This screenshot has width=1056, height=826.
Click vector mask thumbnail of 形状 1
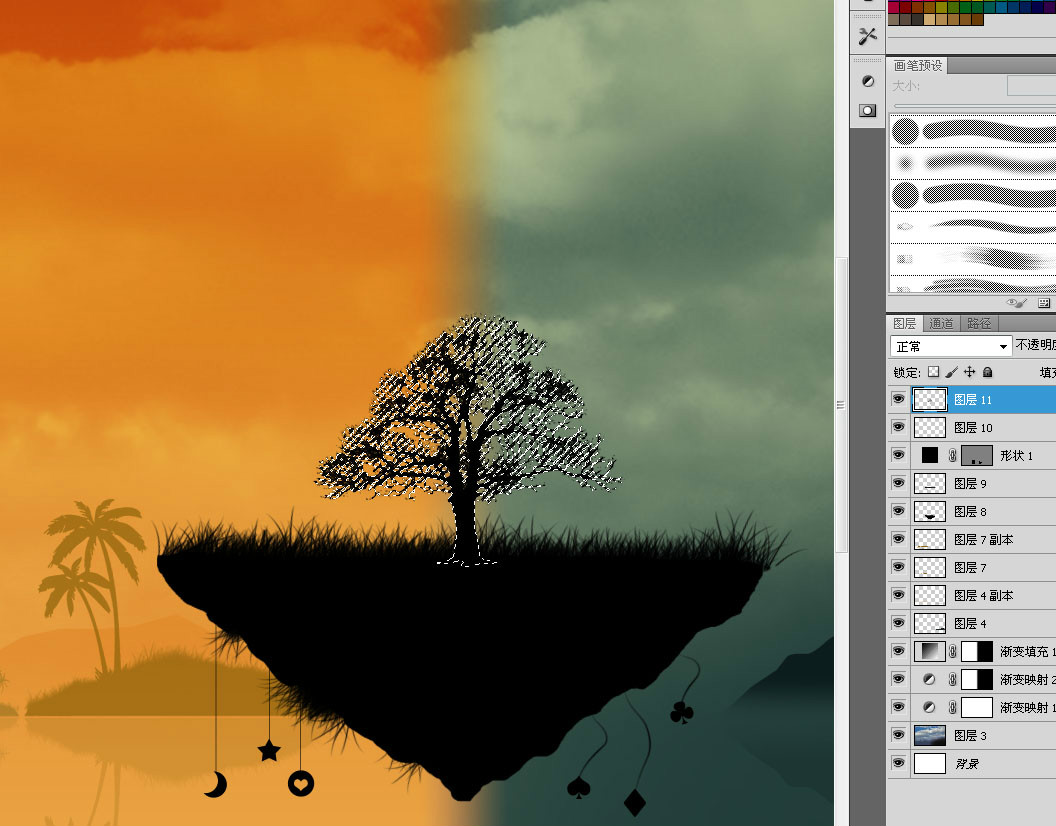click(977, 456)
